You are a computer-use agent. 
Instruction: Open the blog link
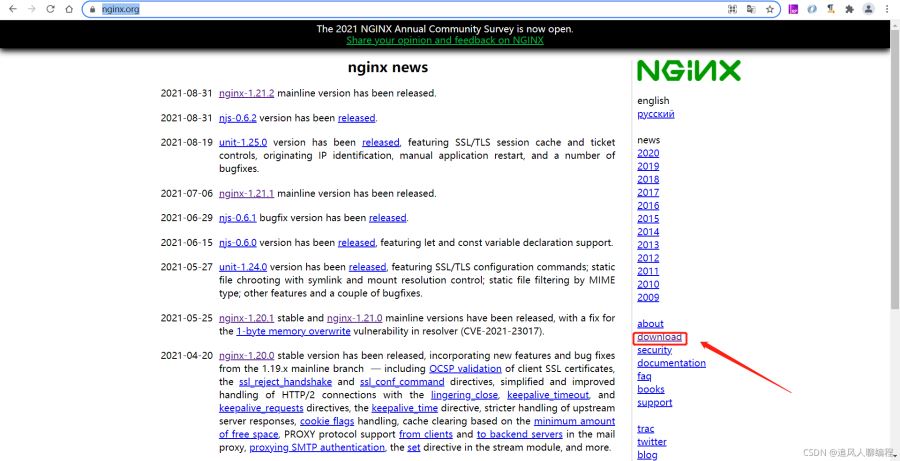pyautogui.click(x=647, y=455)
